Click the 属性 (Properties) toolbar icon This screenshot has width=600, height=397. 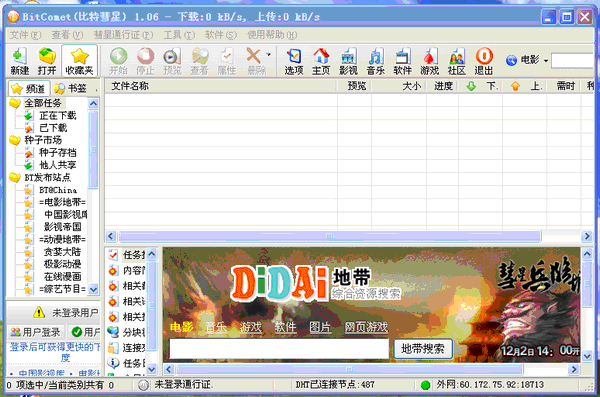(x=227, y=61)
